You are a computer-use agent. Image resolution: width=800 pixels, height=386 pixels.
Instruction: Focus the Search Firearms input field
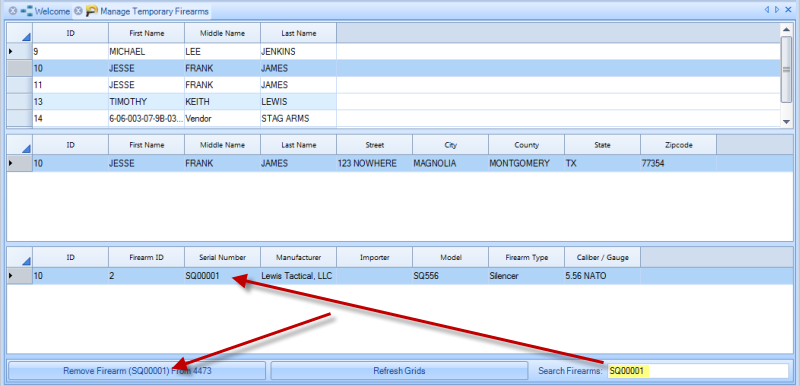(x=697, y=371)
